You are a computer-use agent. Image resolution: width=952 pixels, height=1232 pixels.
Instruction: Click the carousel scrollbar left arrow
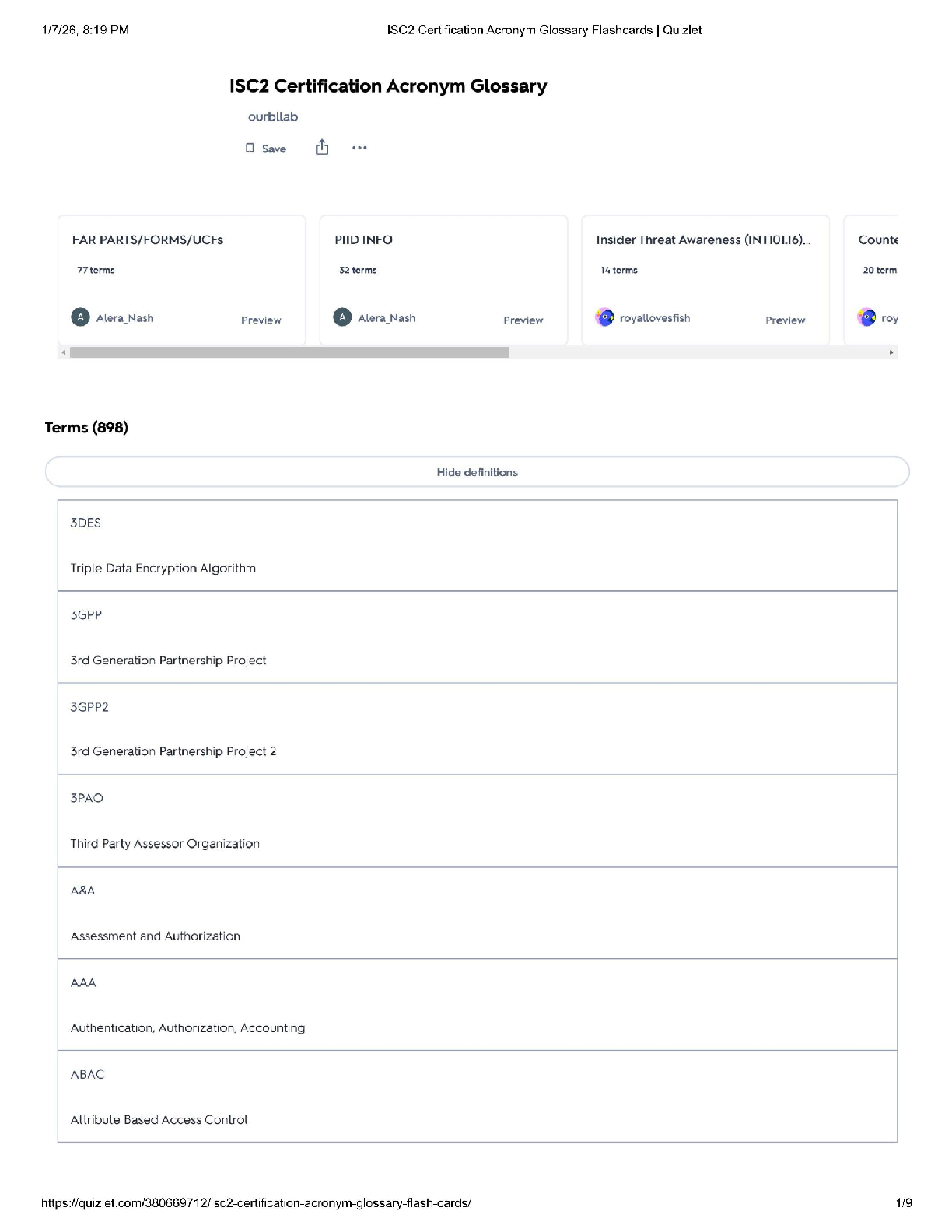(63, 352)
